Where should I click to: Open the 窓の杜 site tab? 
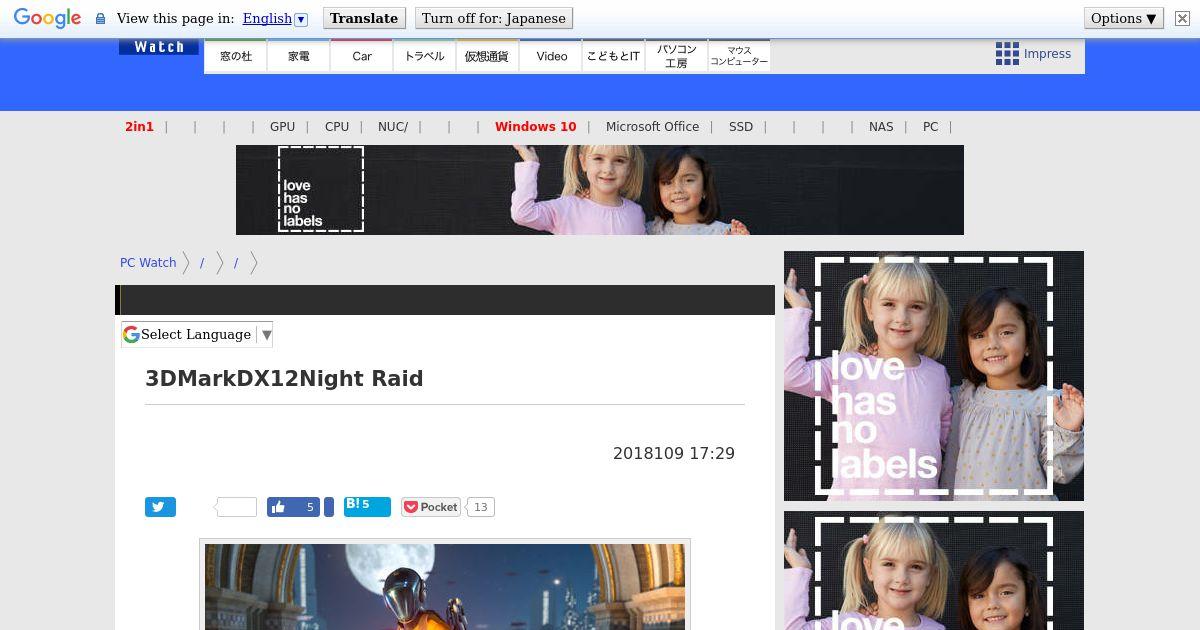(236, 56)
